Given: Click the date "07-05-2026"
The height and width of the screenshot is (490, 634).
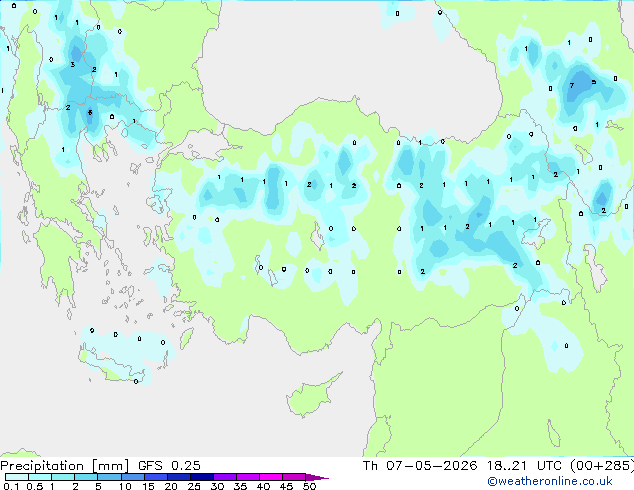Looking at the screenshot, I should 431,466.
